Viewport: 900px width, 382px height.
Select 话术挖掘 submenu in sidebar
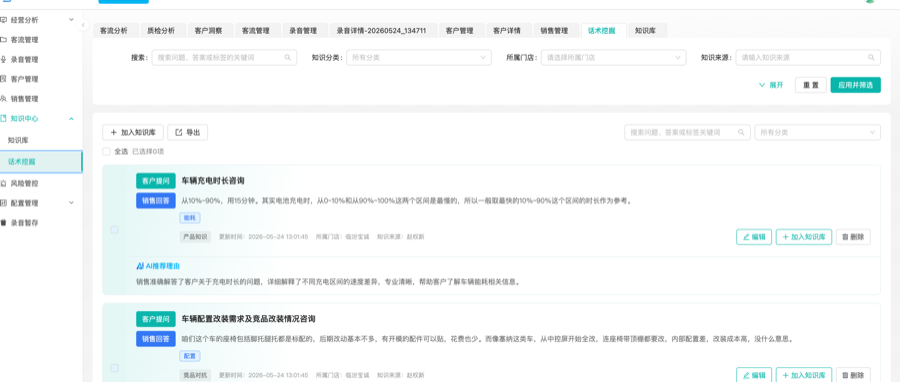[41, 162]
